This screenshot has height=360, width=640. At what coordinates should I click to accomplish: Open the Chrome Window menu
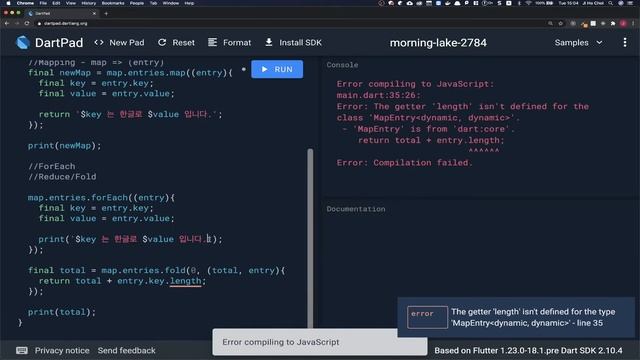point(171,3)
